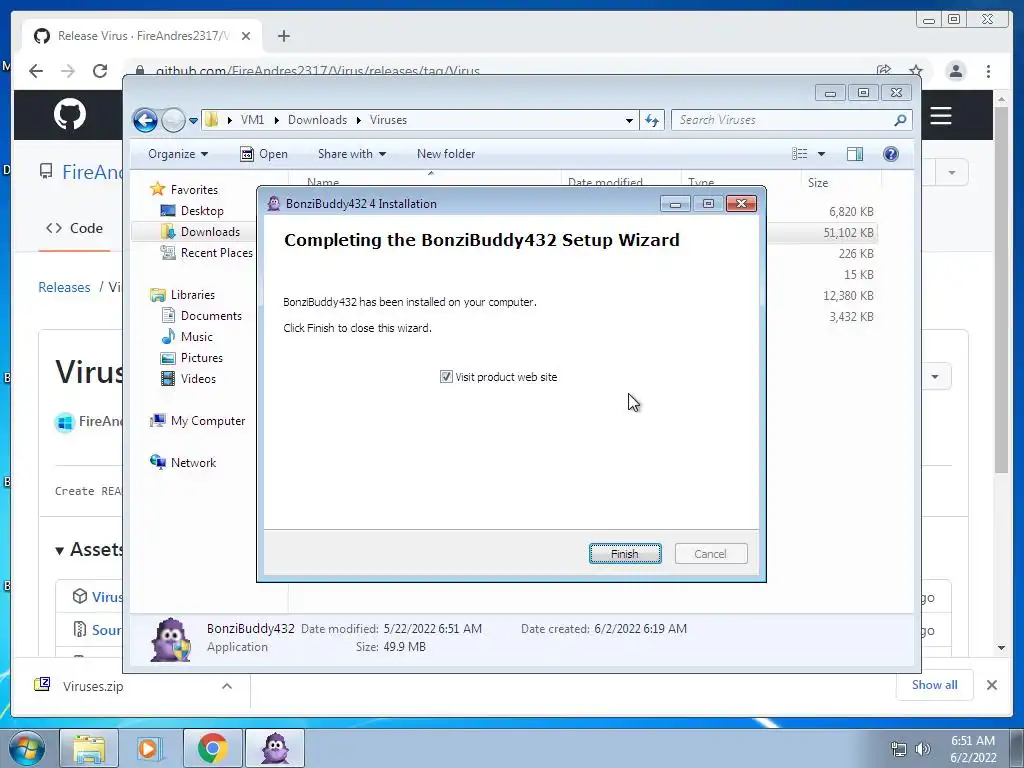The width and height of the screenshot is (1024, 768).
Task: Go back in Explorer window
Action: coord(145,120)
